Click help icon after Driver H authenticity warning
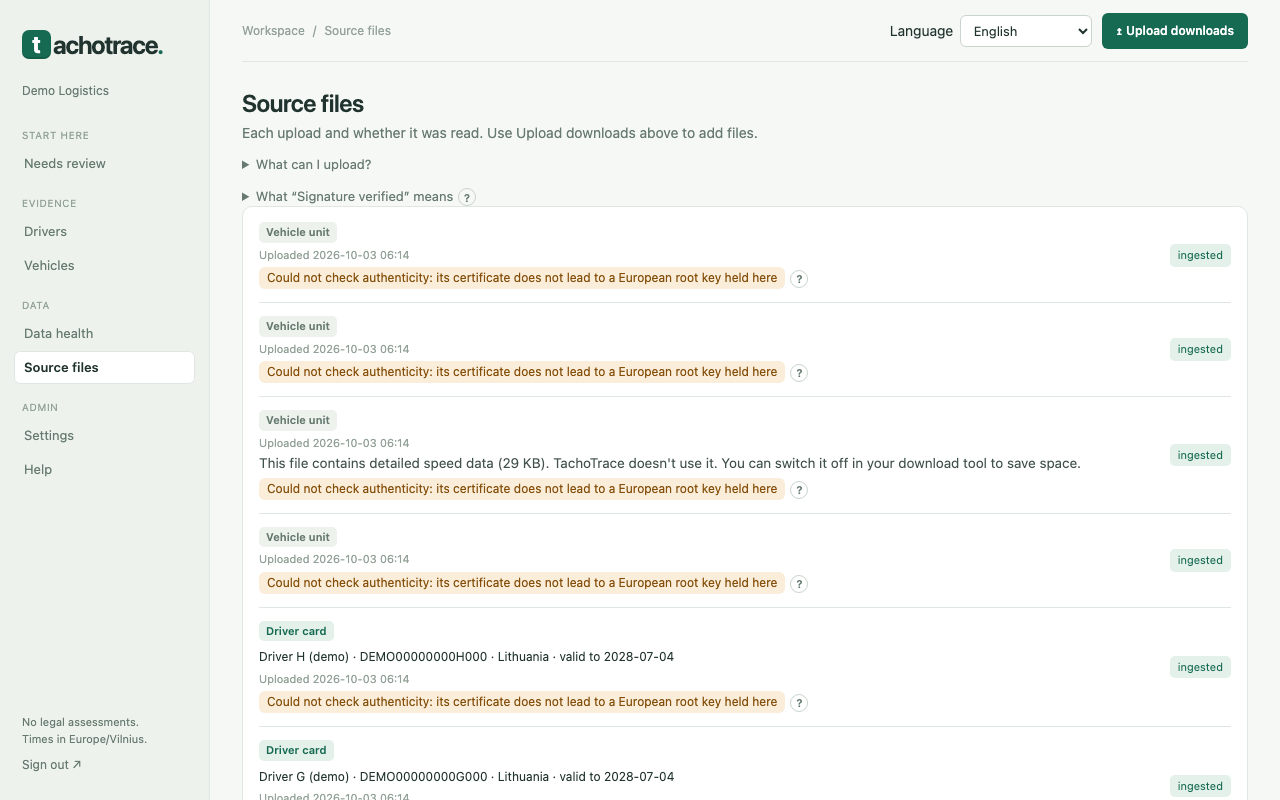The height and width of the screenshot is (800, 1280). tap(799, 703)
